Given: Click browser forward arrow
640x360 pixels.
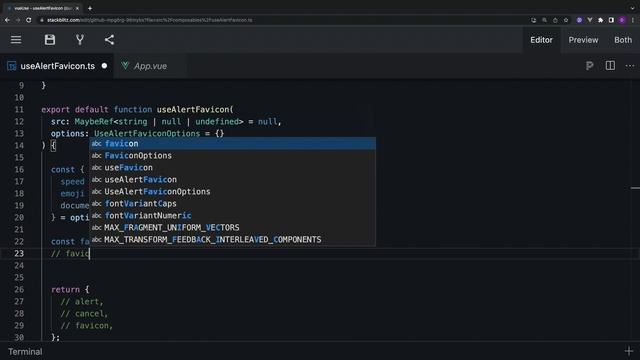Looking at the screenshot, I should tap(18, 20).
